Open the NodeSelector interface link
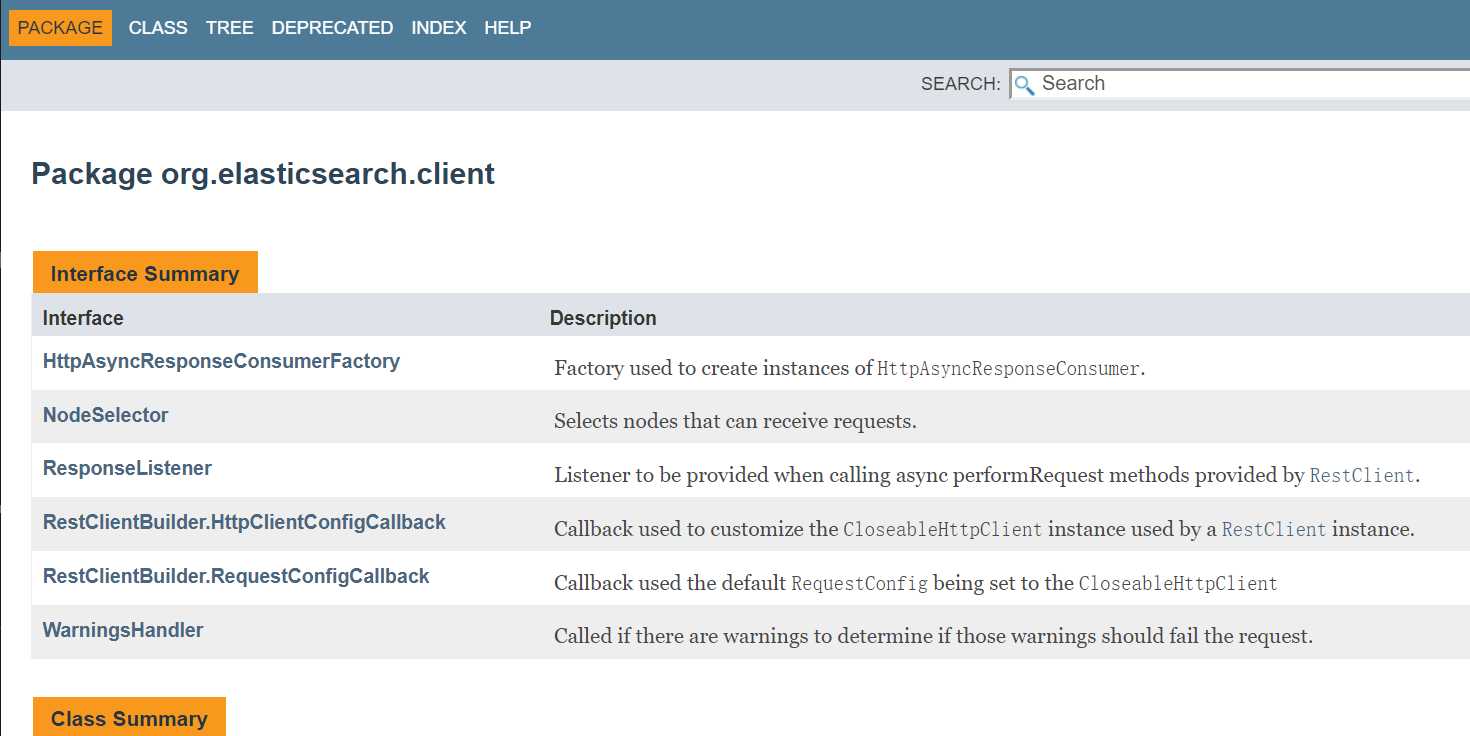 (x=105, y=415)
